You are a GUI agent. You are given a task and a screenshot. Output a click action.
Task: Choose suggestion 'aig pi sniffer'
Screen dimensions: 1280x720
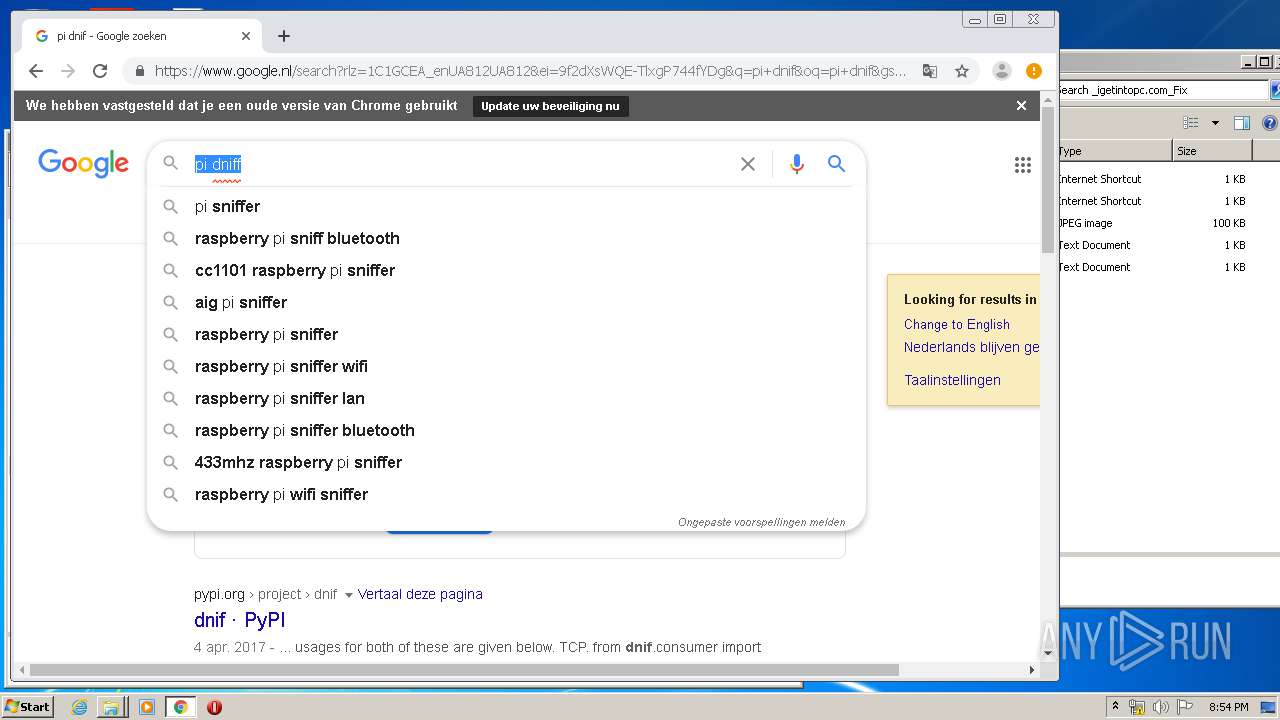pos(506,302)
